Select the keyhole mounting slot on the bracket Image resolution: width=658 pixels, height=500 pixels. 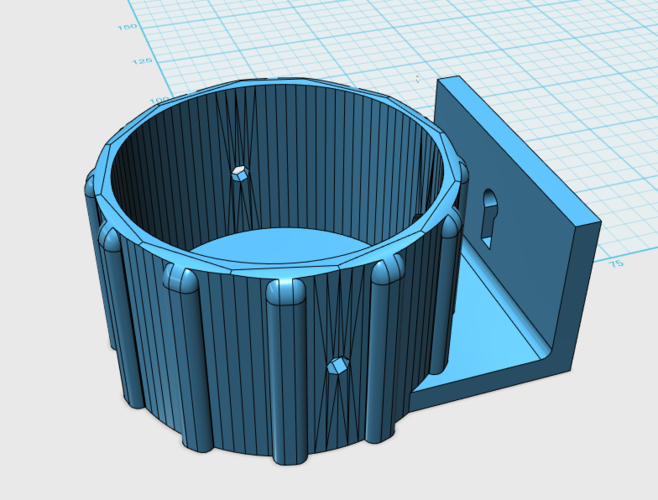pyautogui.click(x=488, y=218)
